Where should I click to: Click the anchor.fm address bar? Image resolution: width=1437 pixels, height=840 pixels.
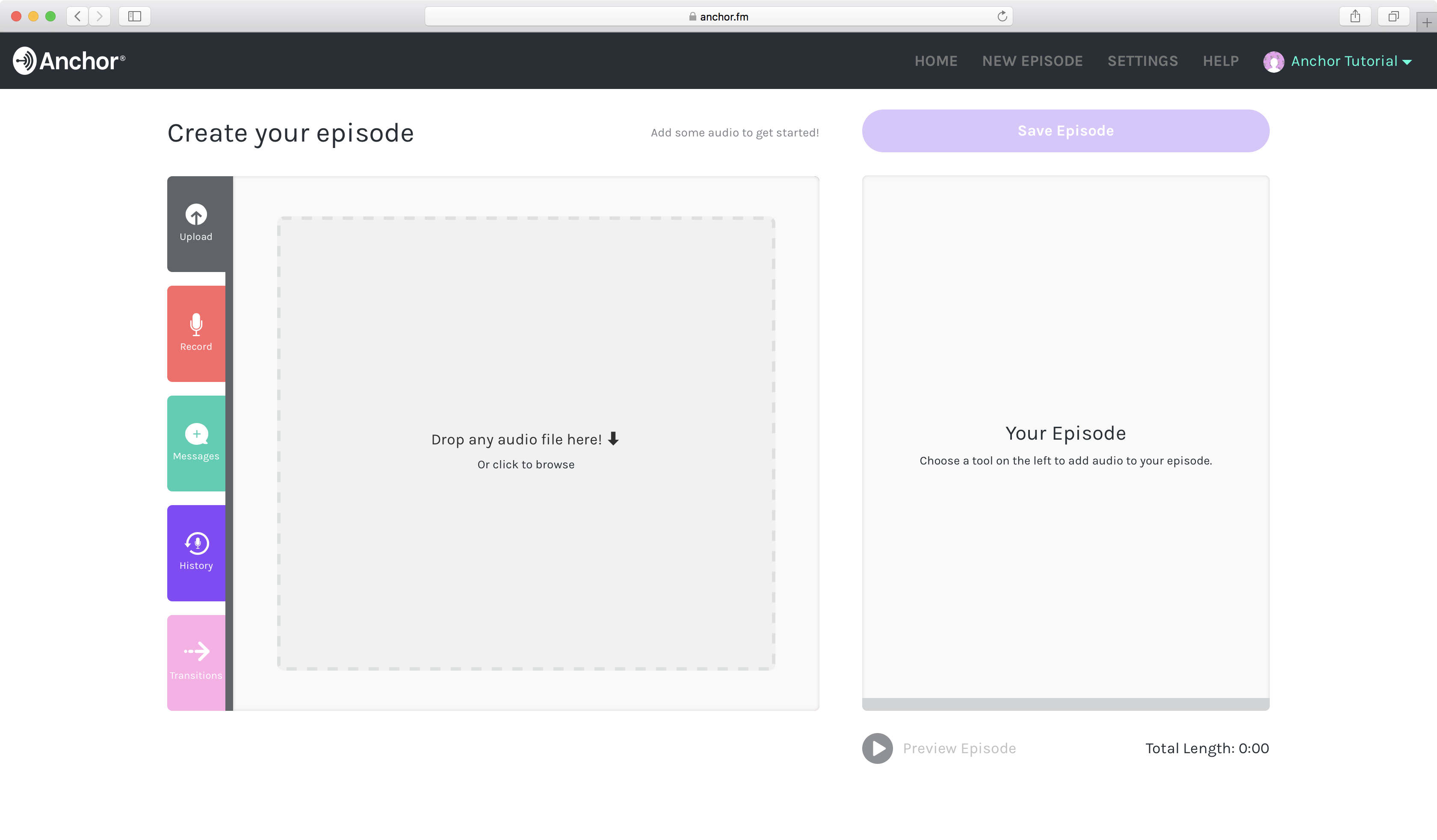click(718, 17)
